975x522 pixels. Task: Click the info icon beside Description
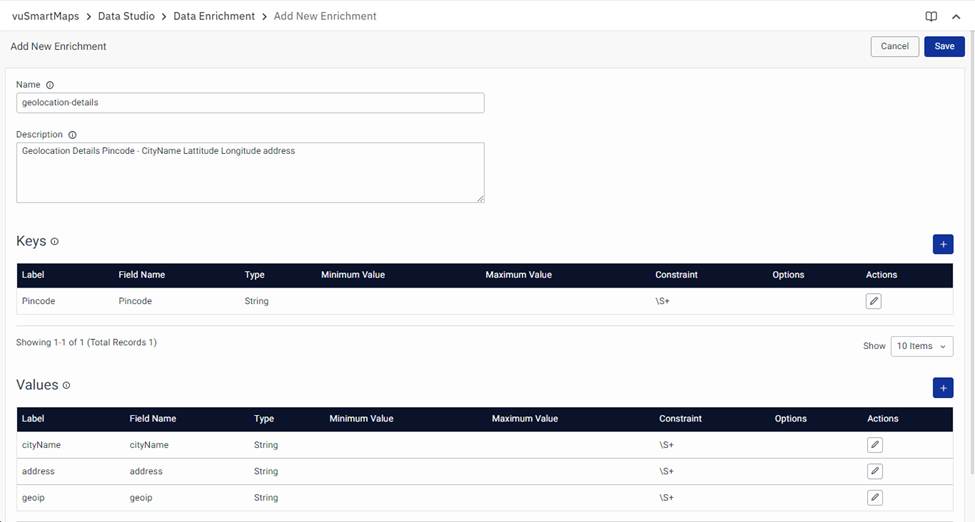[x=72, y=135]
